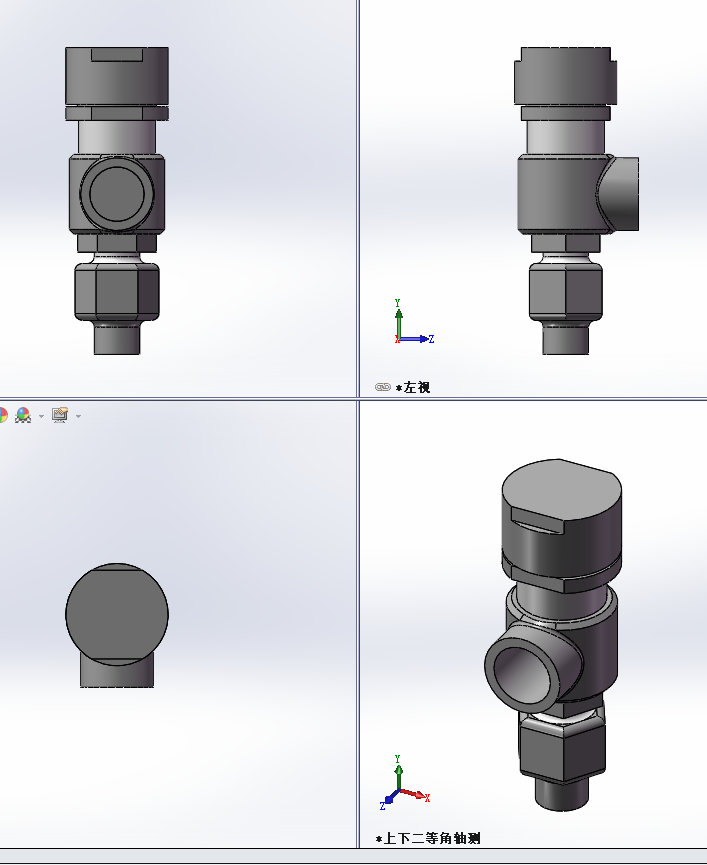
Task: Select the valve model in isometric view
Action: [554, 634]
